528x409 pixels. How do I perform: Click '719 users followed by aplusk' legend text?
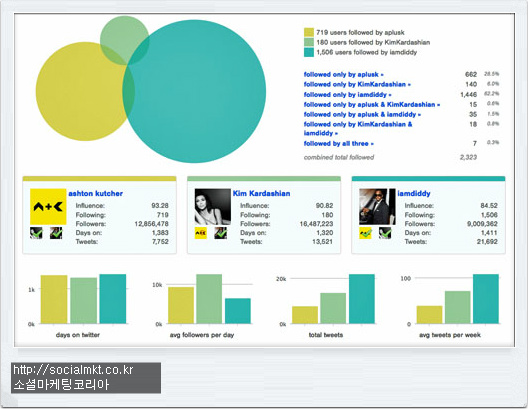click(x=360, y=32)
